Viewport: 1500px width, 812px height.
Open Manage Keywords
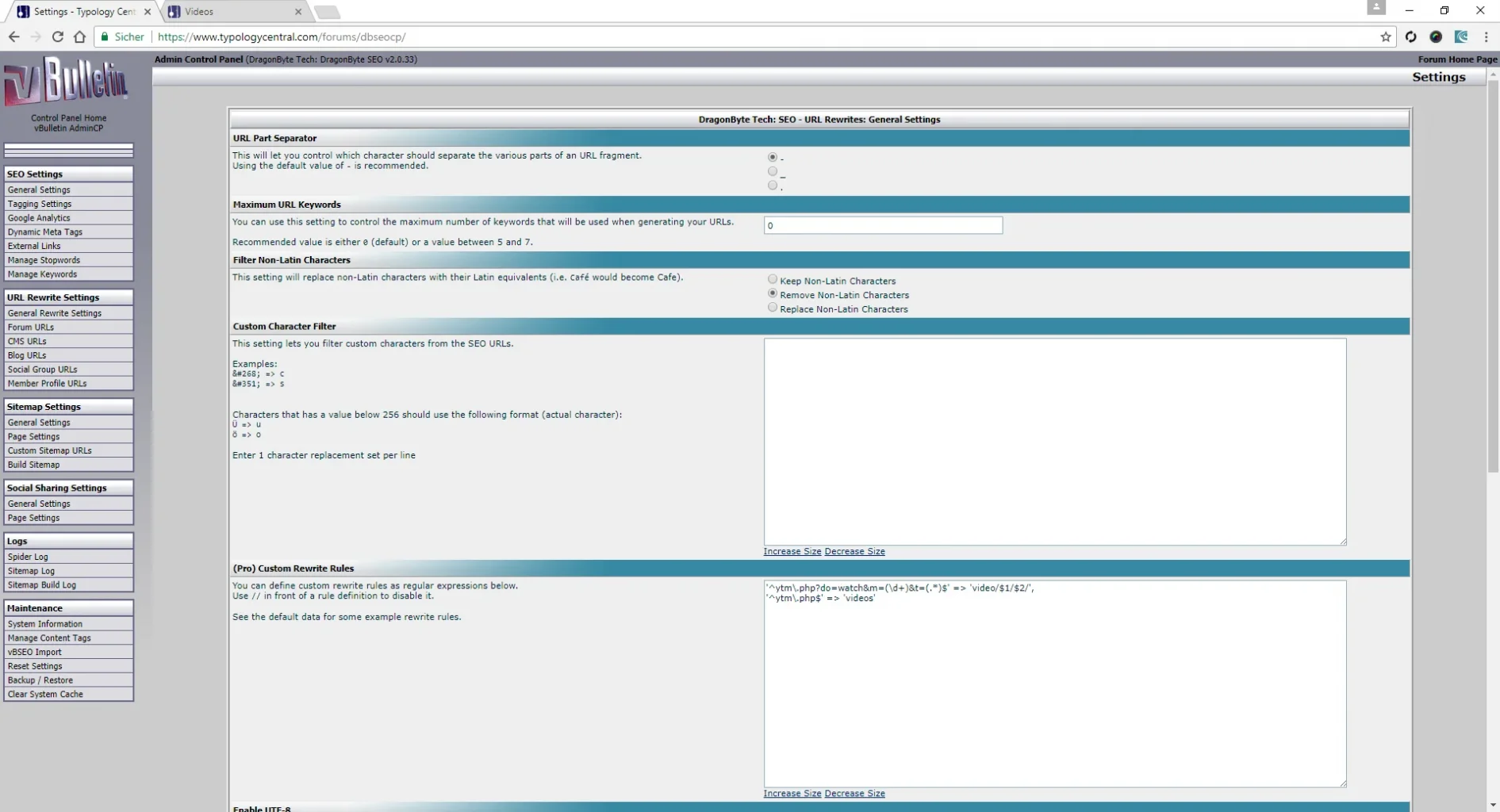click(x=68, y=274)
